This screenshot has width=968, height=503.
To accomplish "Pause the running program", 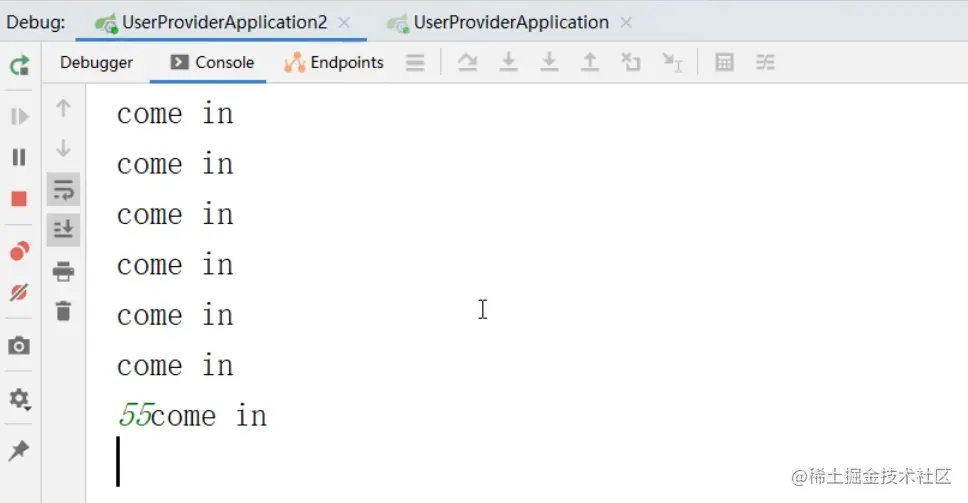I will [20, 157].
